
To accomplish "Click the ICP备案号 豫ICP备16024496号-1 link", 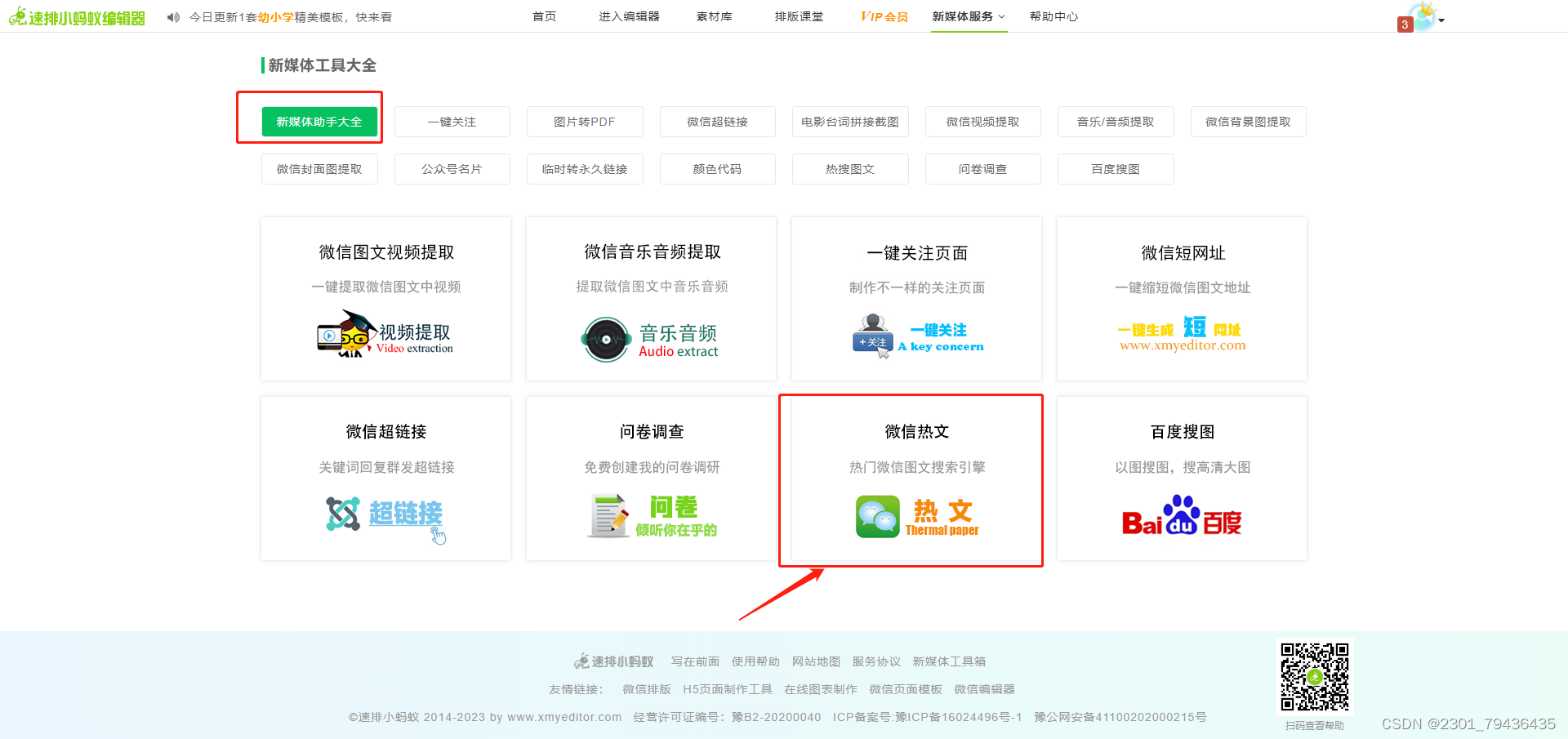I will [x=927, y=717].
